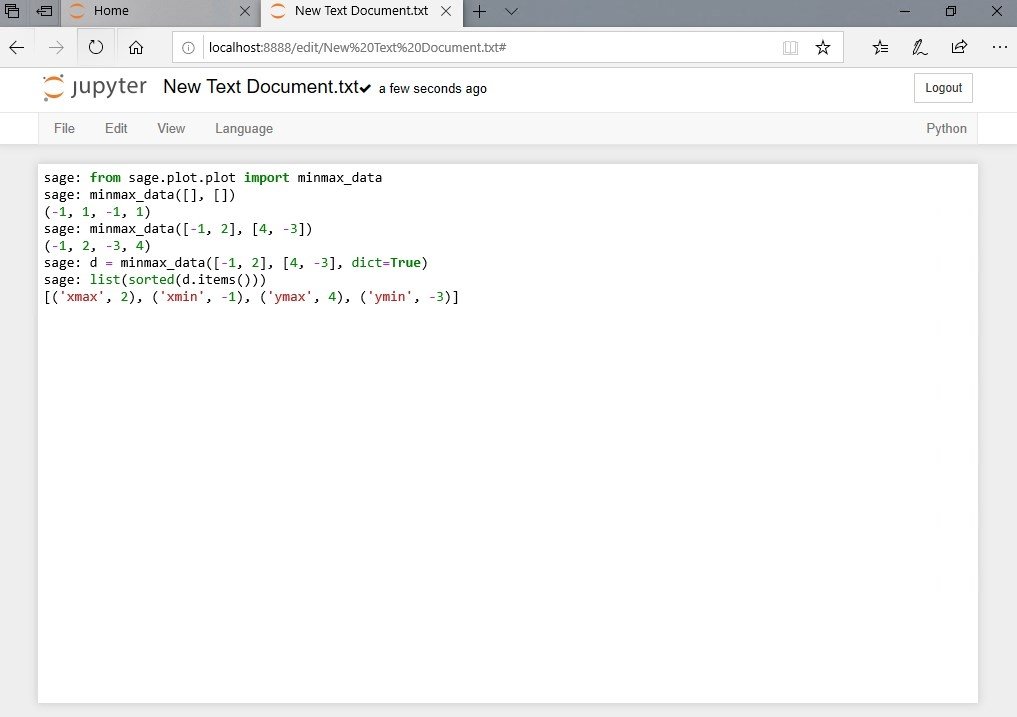Open the Language menu
This screenshot has height=717, width=1017.
244,128
